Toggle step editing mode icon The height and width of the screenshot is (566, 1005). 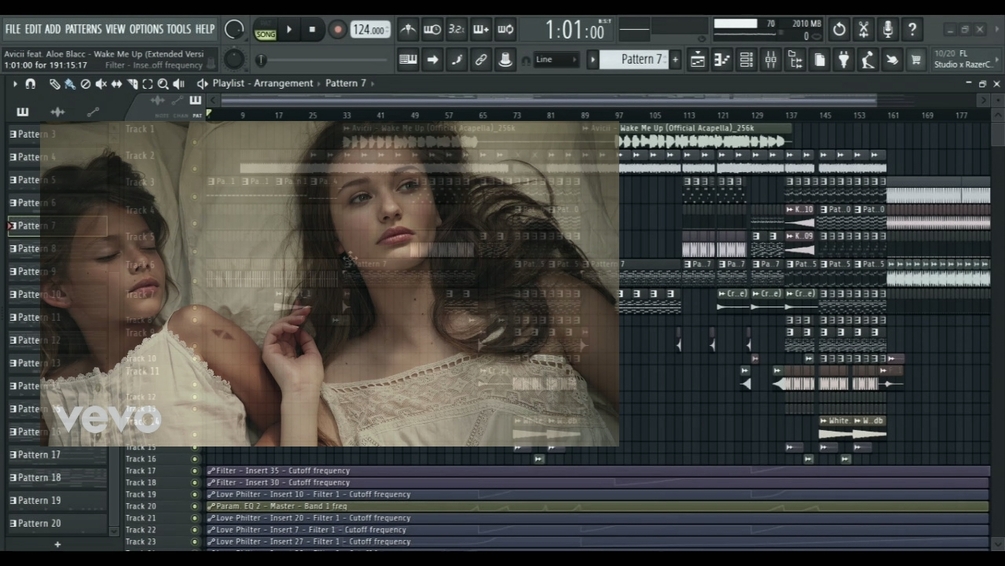pyautogui.click(x=456, y=60)
